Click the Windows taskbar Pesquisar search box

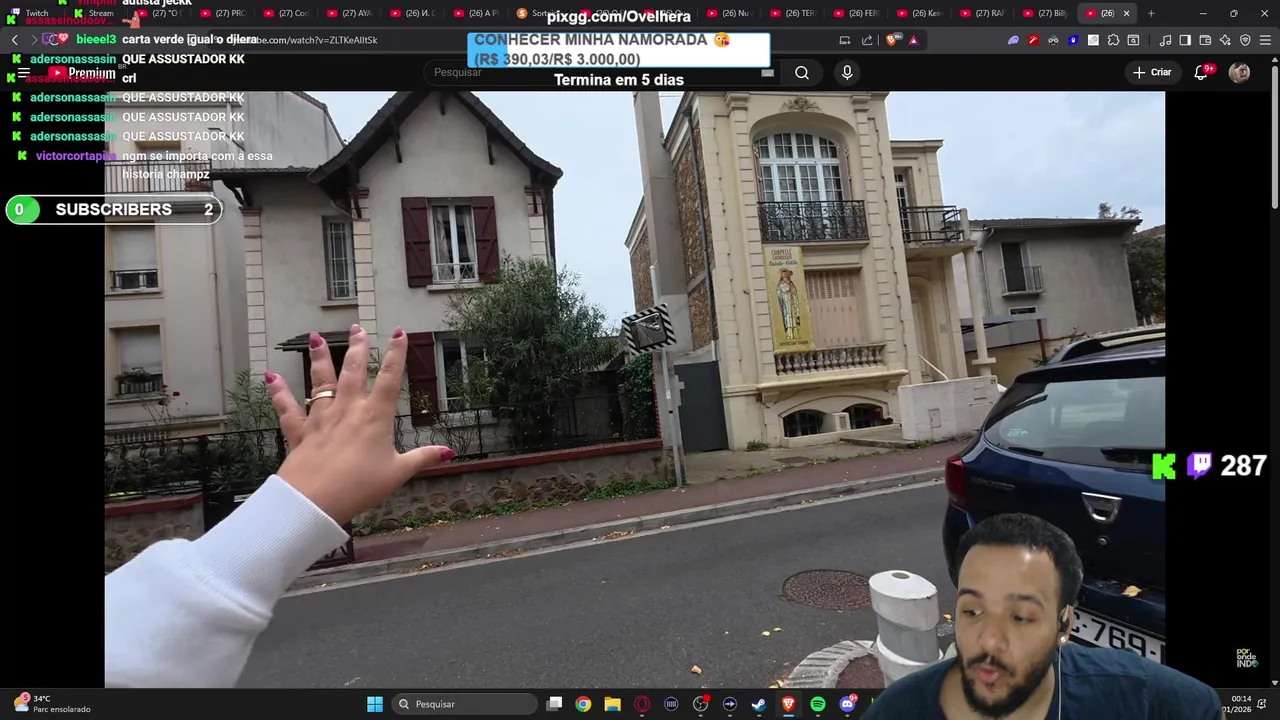pos(465,704)
